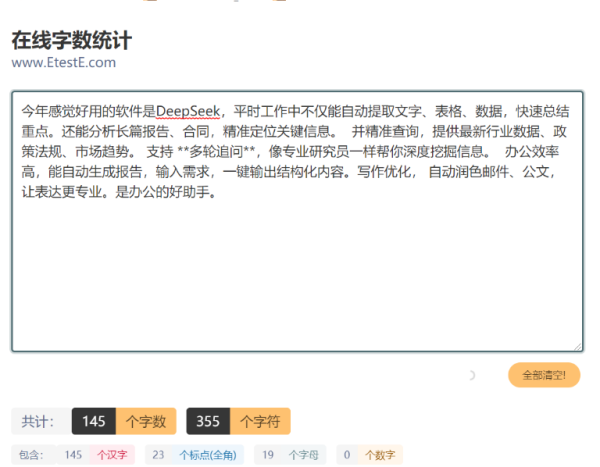The height and width of the screenshot is (467, 600).
Task: Click the textarea resize handle corner
Action: coord(577,346)
